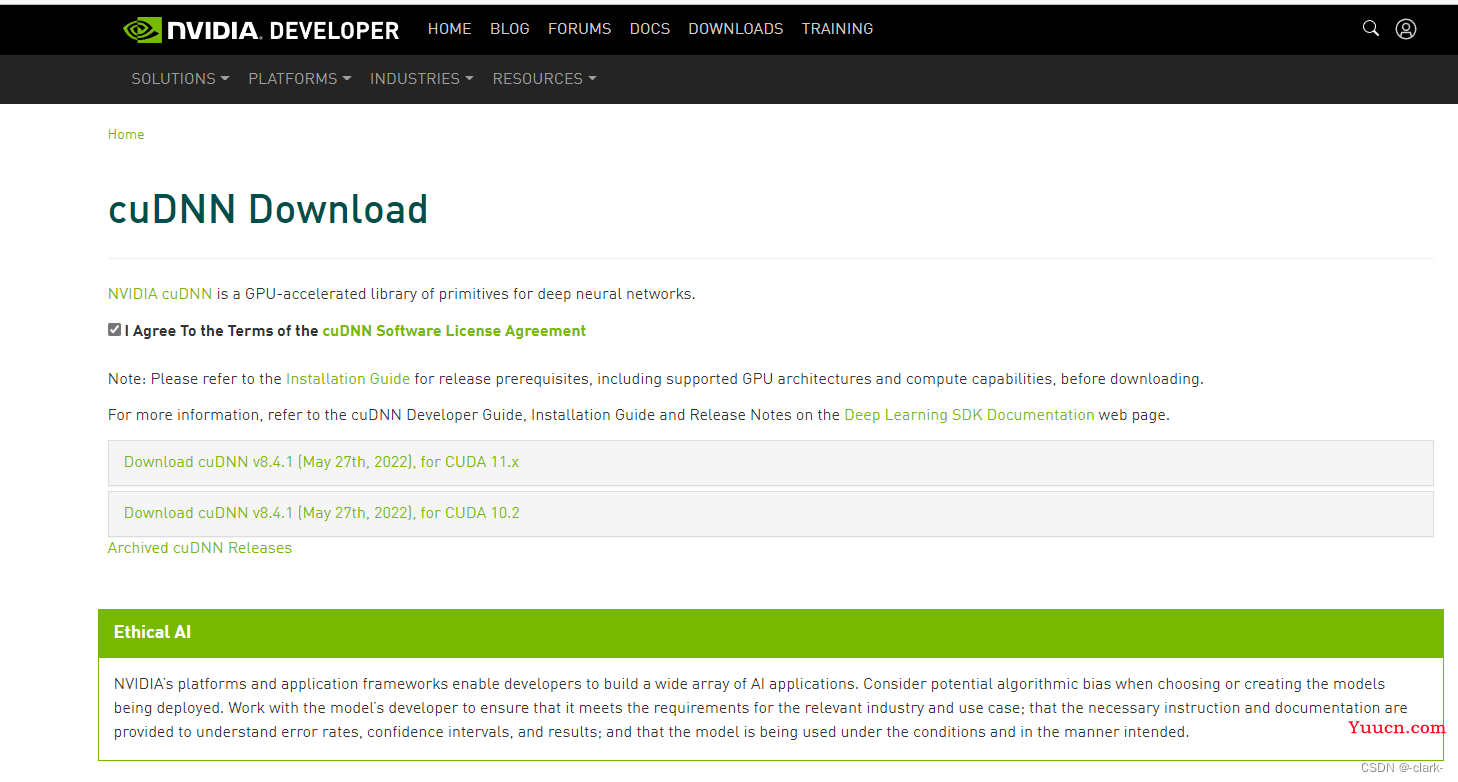Screen dimensions: 1458x782
Task: Expand Download cuDNN v8.4.1 for CUDA 10.2
Action: [x=770, y=514]
